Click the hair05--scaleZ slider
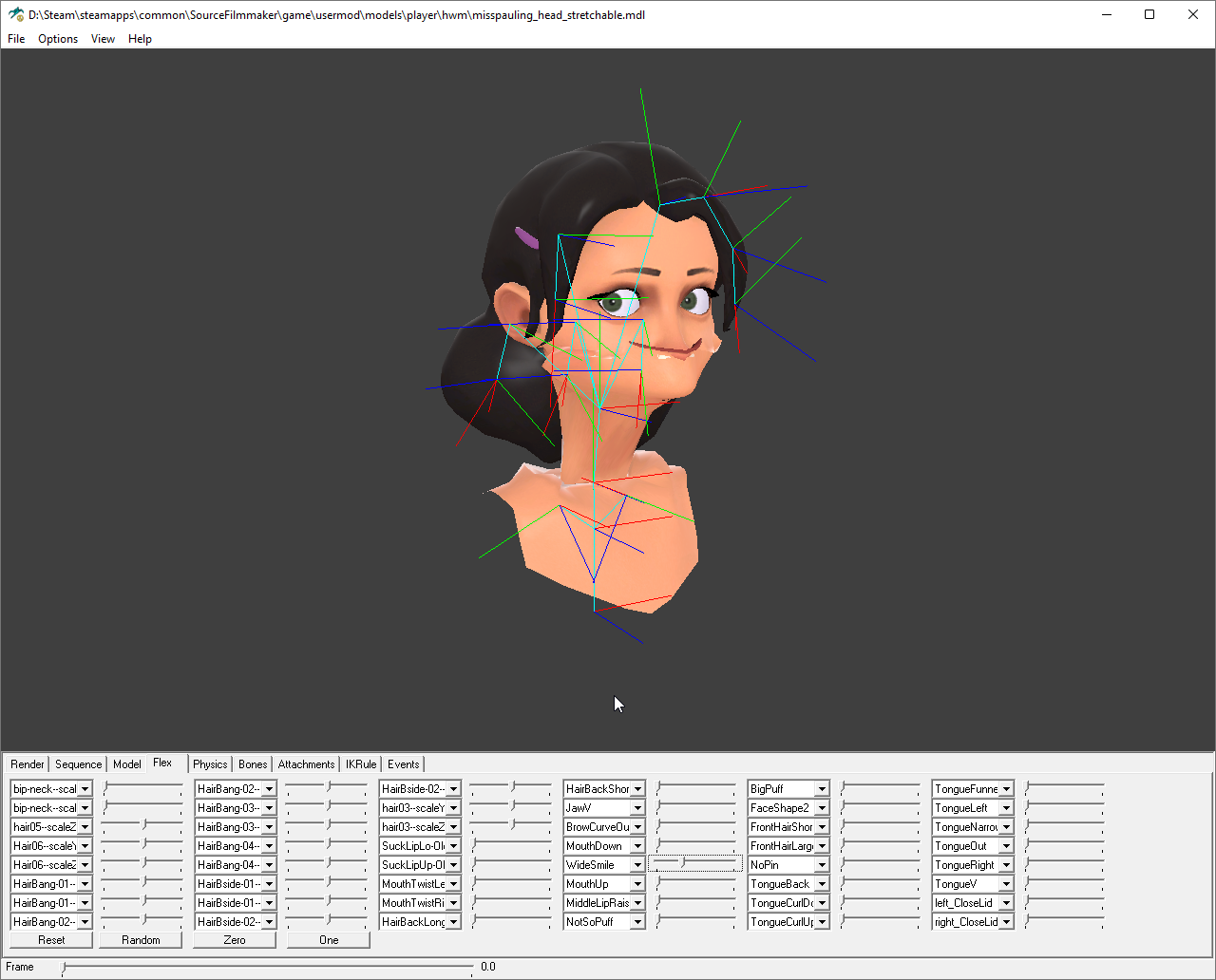 142,826
